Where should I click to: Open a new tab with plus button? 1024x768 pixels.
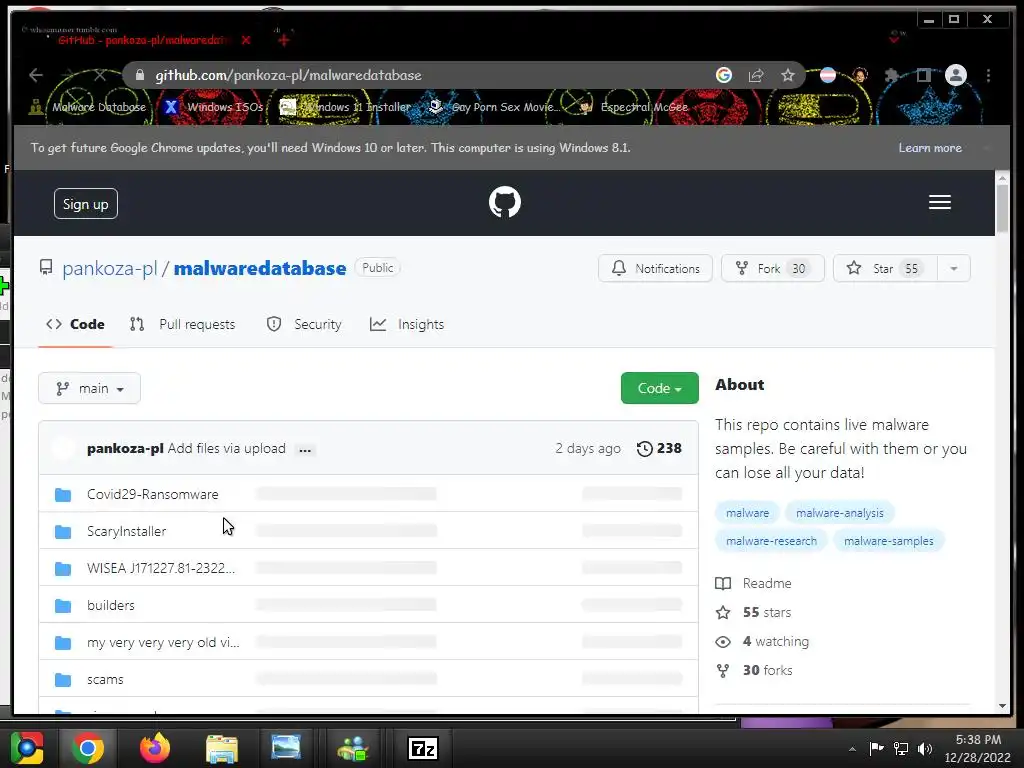(283, 40)
